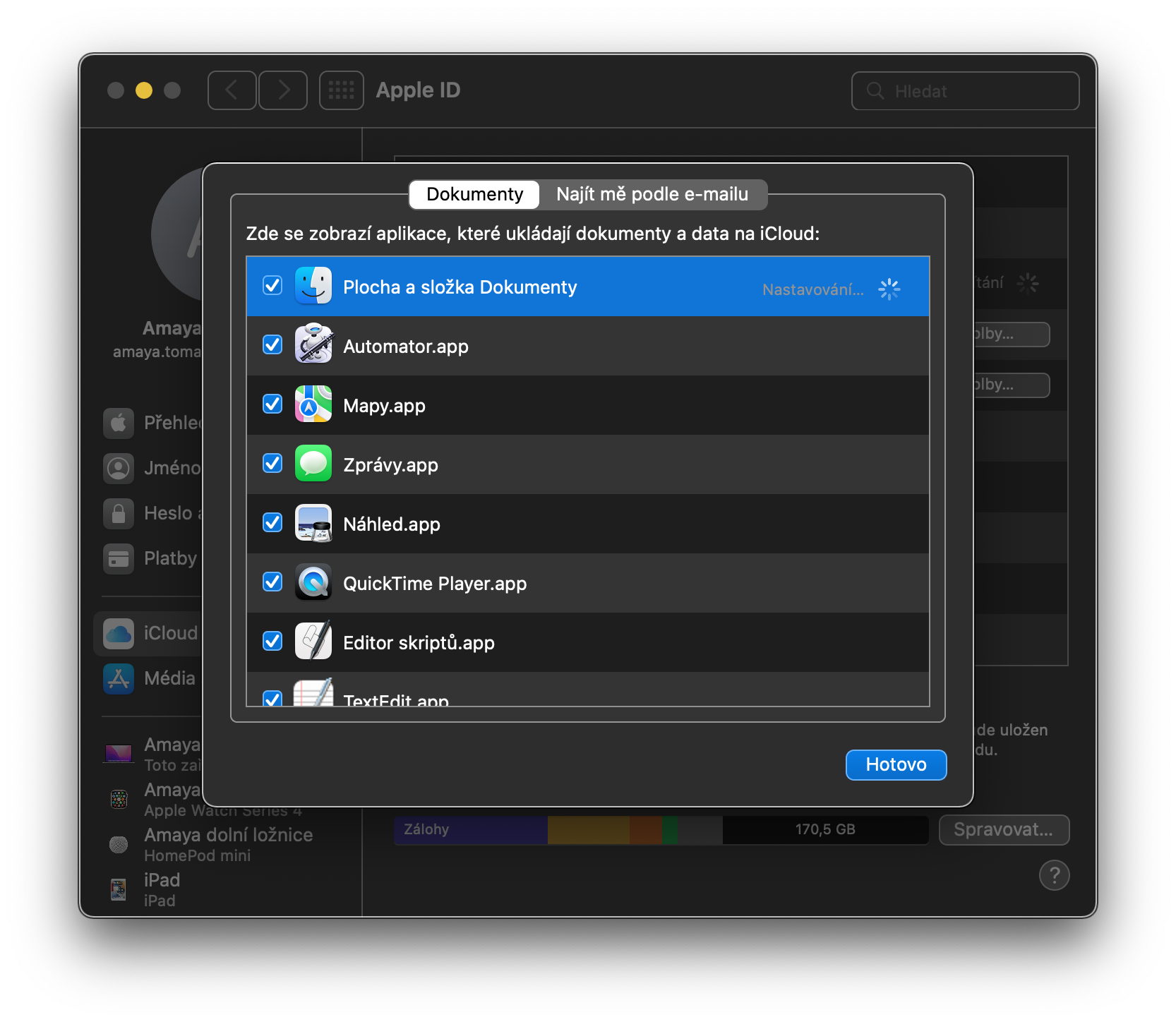Click the Zprávy app icon
This screenshot has height=1022, width=1176.
pyautogui.click(x=313, y=463)
